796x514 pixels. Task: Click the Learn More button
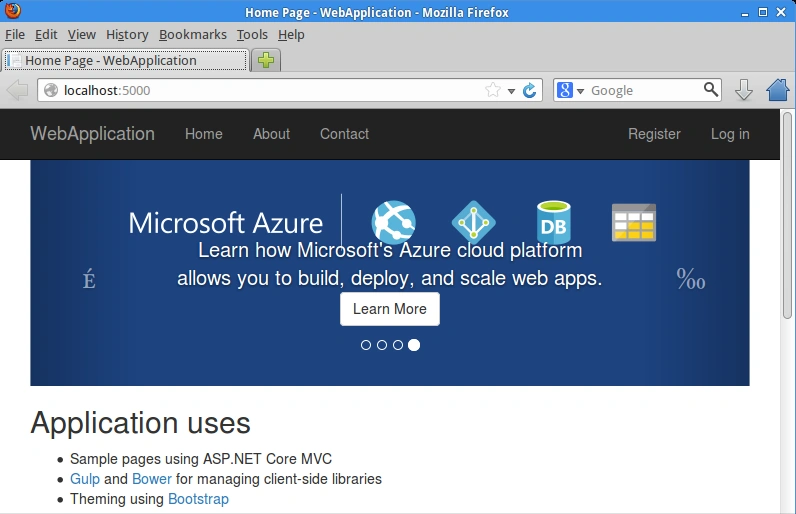(390, 309)
